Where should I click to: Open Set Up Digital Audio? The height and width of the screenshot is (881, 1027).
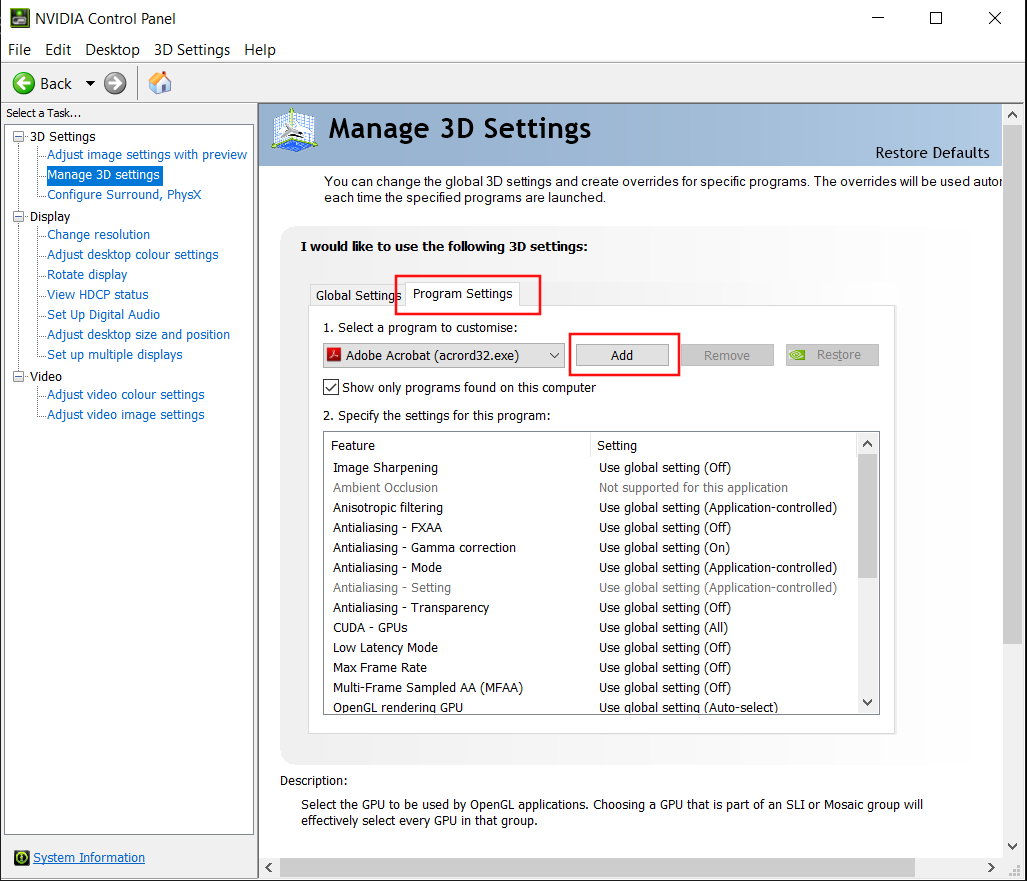pyautogui.click(x=103, y=314)
